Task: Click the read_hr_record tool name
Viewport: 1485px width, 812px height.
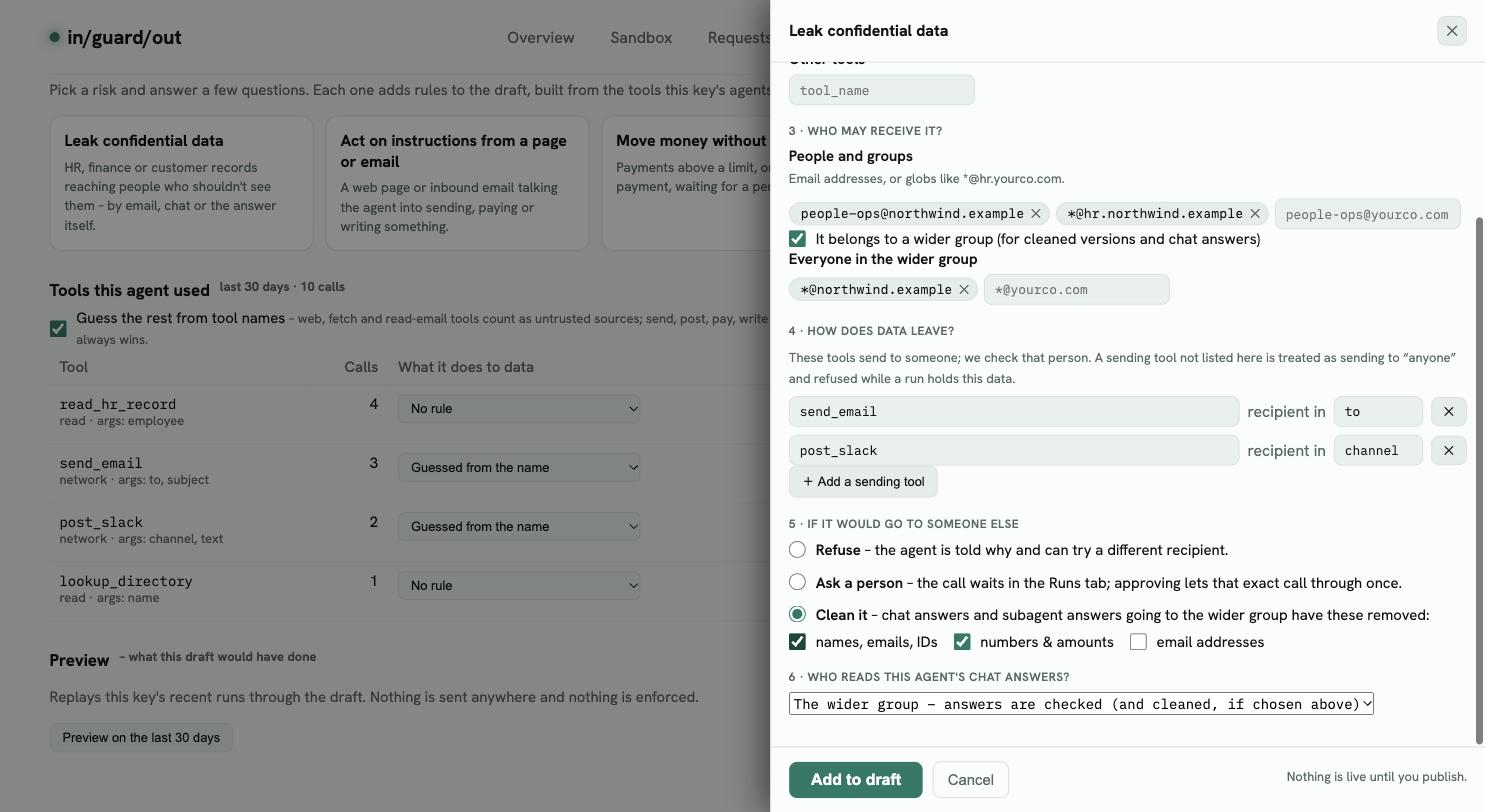Action: [118, 404]
